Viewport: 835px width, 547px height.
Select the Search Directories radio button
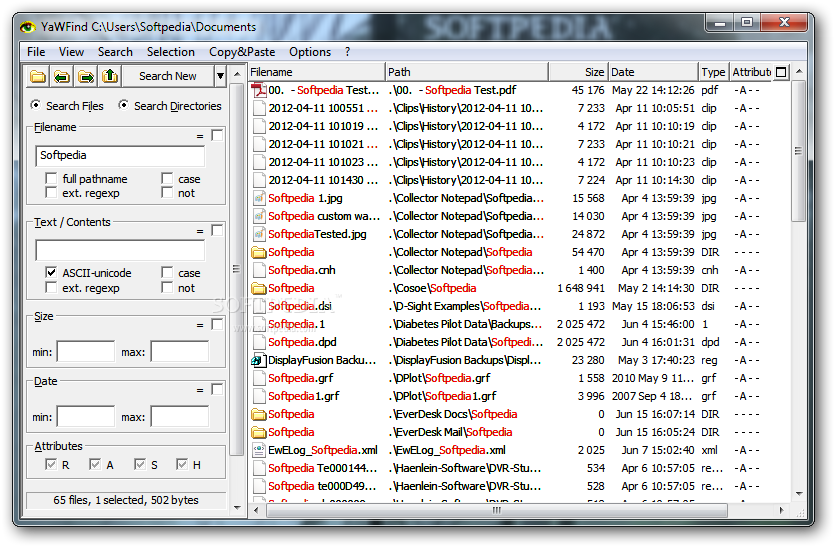[123, 105]
